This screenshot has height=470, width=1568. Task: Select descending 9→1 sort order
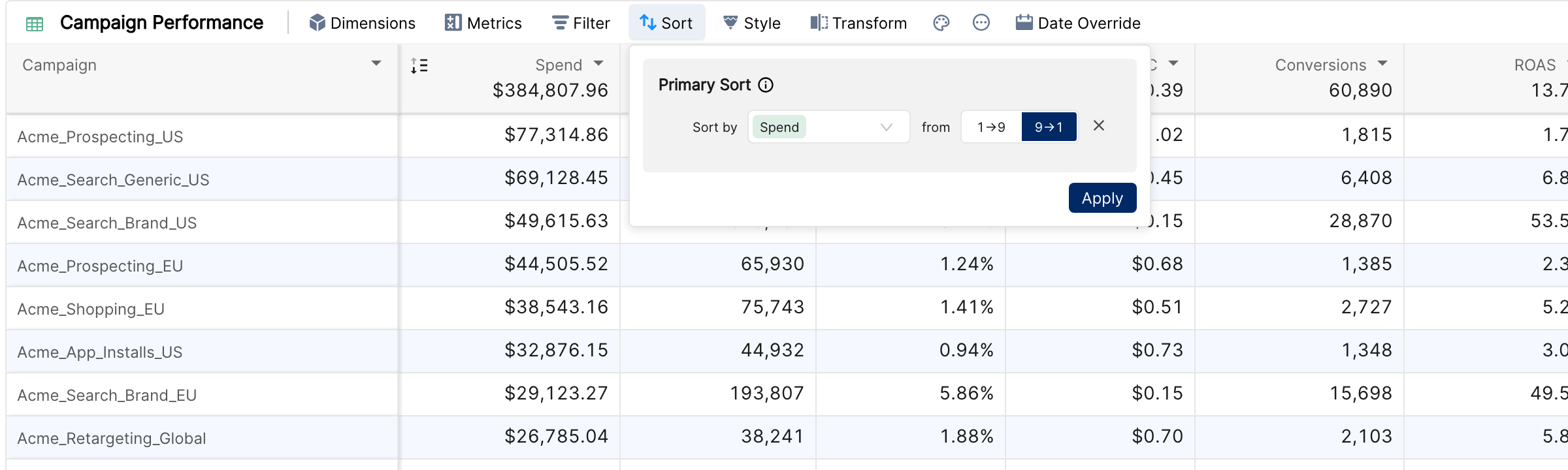pos(1049,127)
